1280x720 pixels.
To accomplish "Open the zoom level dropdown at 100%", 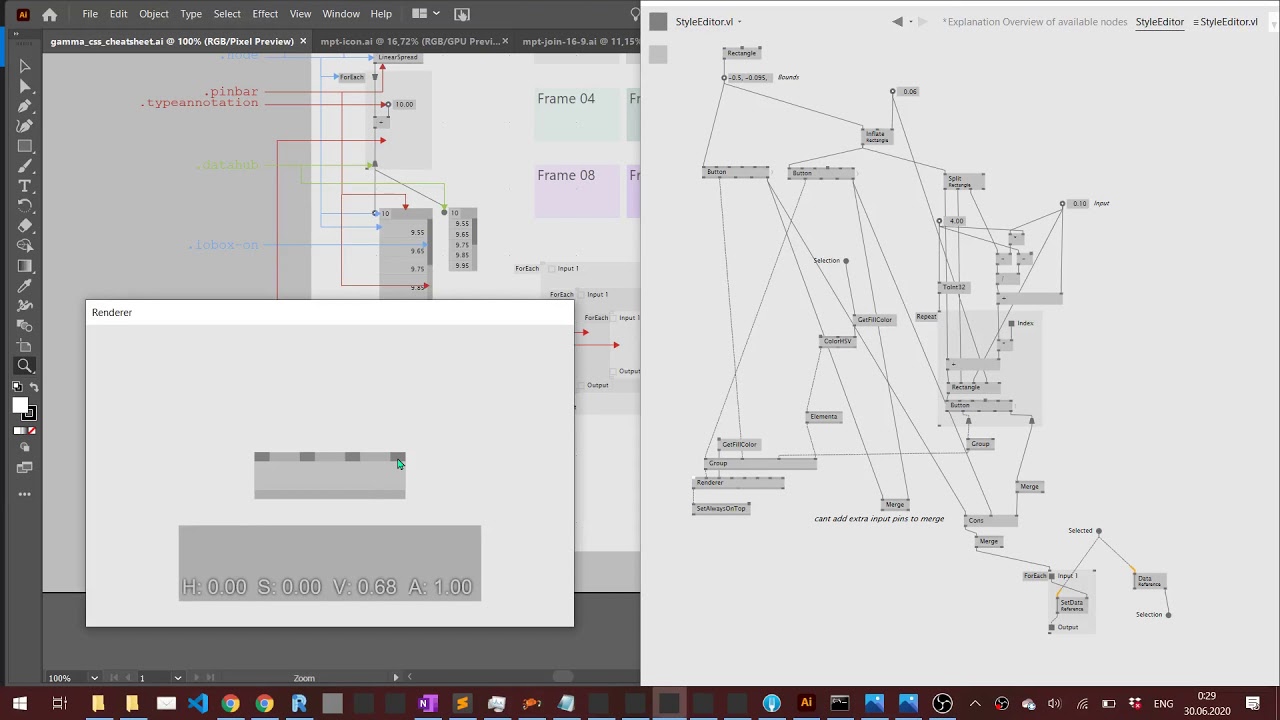I will tap(94, 678).
